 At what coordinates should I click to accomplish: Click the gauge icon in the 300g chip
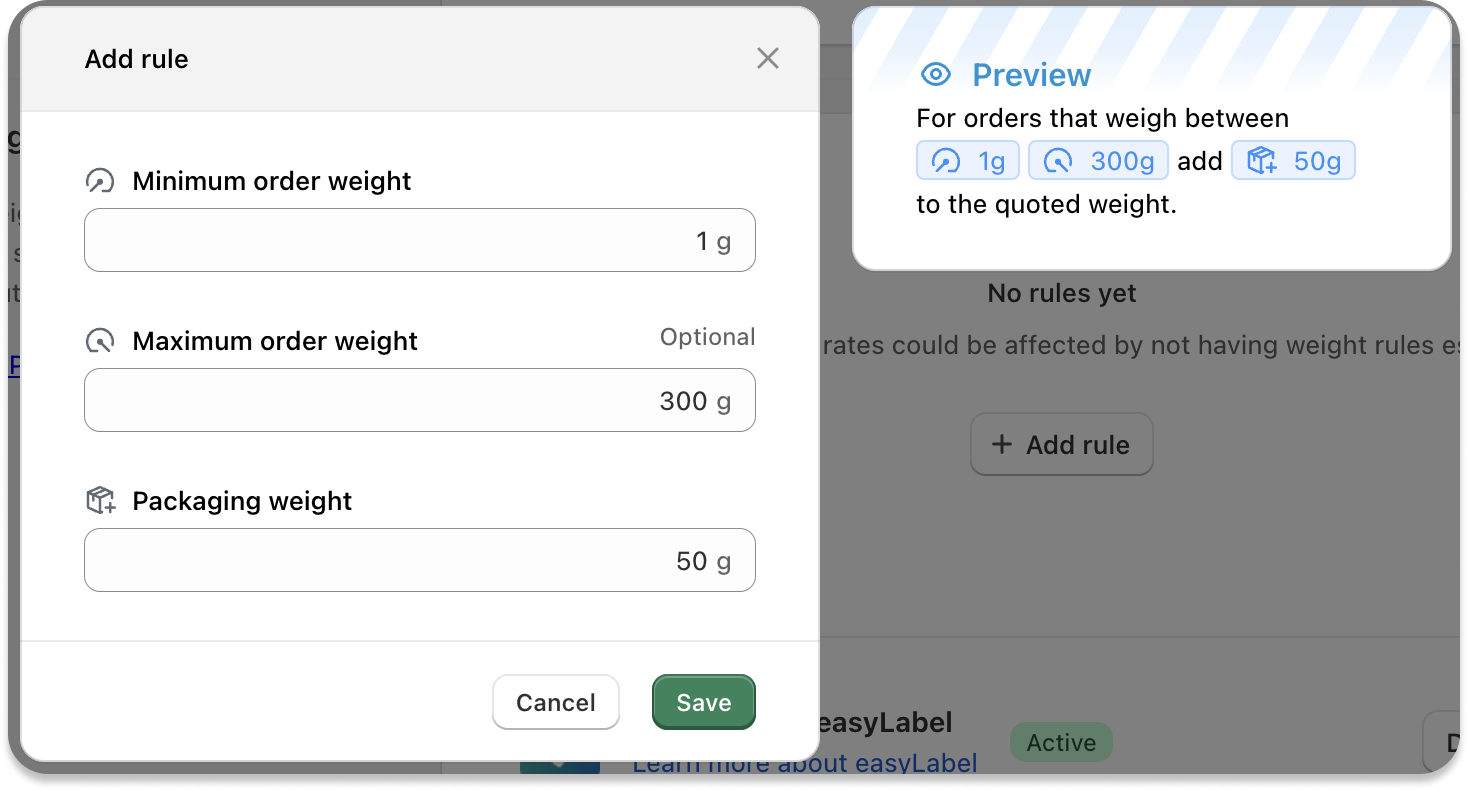click(x=1058, y=161)
